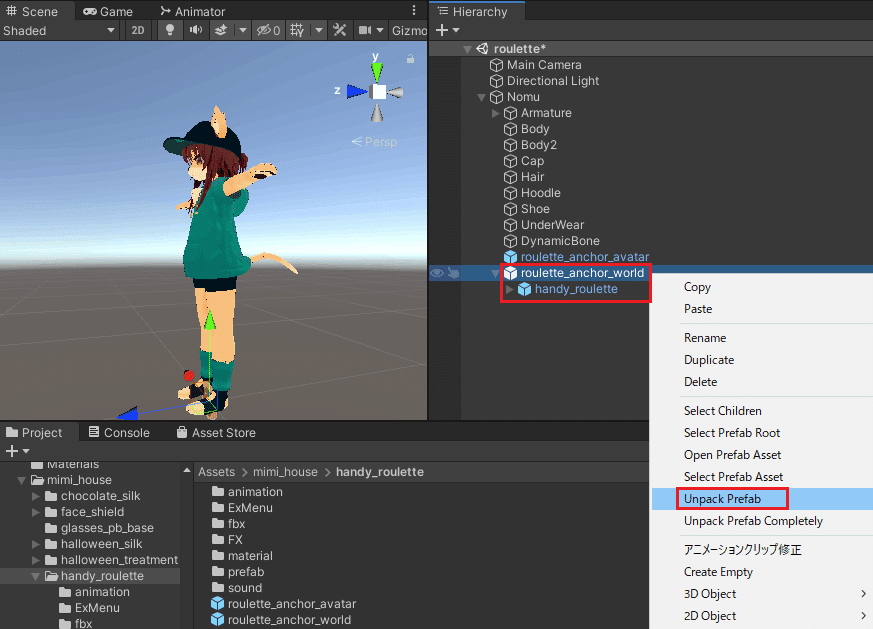Open the Gizmos menu
Image resolution: width=873 pixels, height=629 pixels.
409,31
